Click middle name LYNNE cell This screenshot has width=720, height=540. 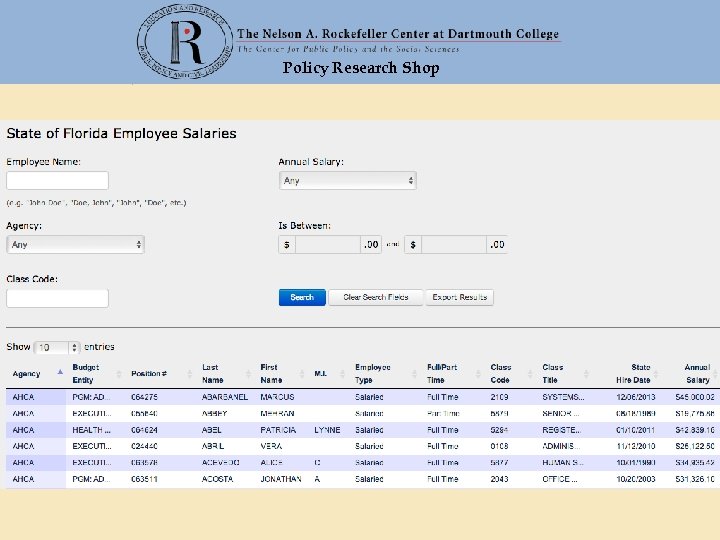point(327,430)
